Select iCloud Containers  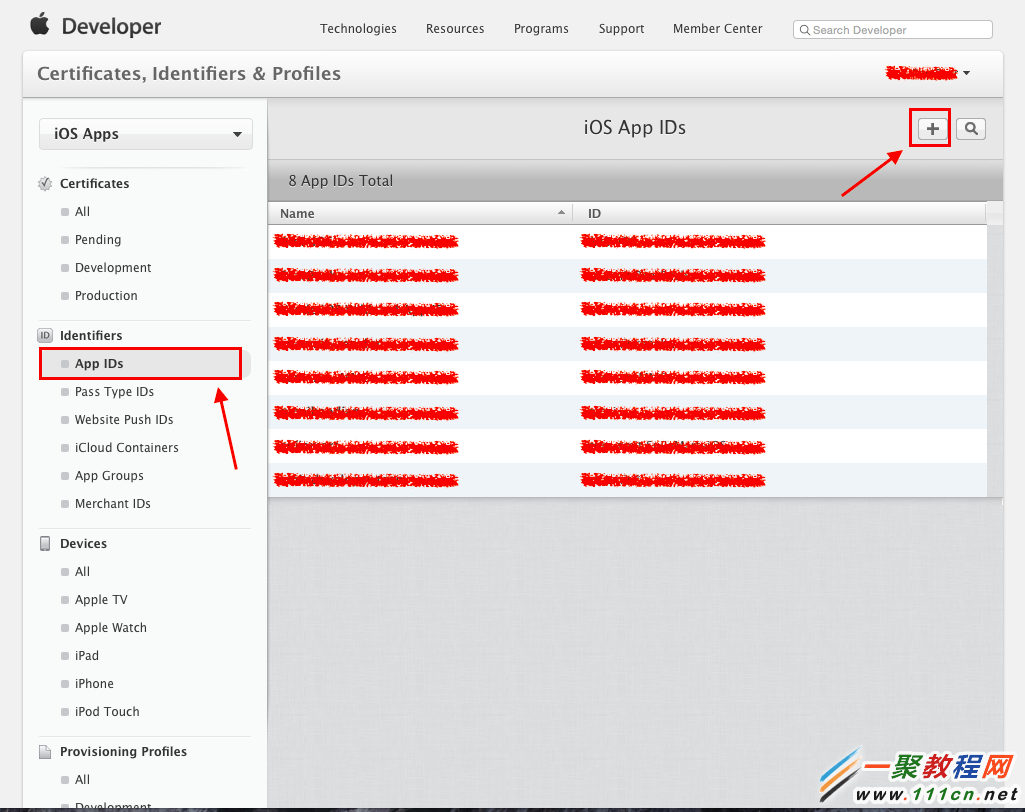coord(127,448)
